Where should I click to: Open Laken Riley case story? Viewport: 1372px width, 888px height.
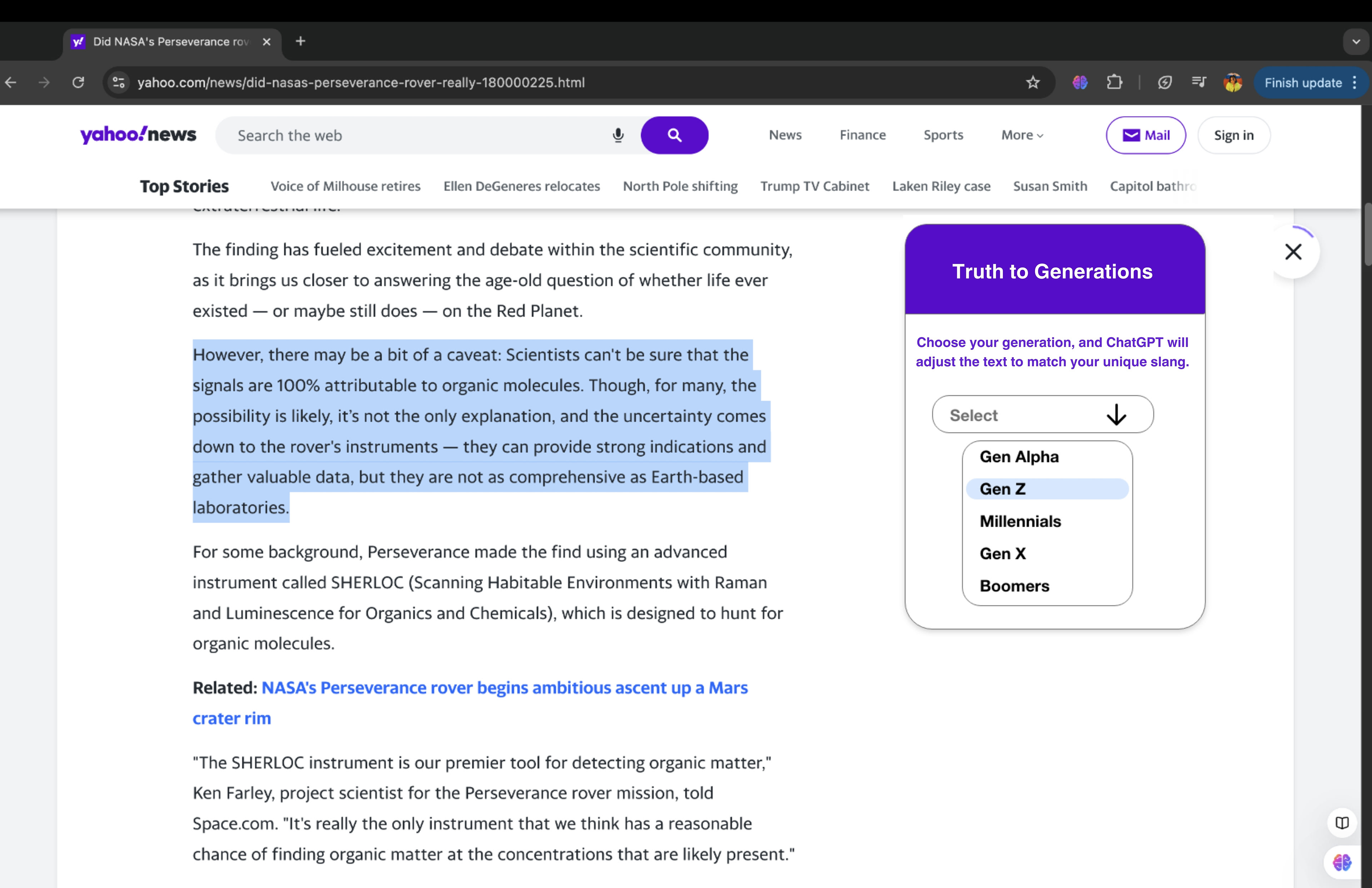(941, 186)
